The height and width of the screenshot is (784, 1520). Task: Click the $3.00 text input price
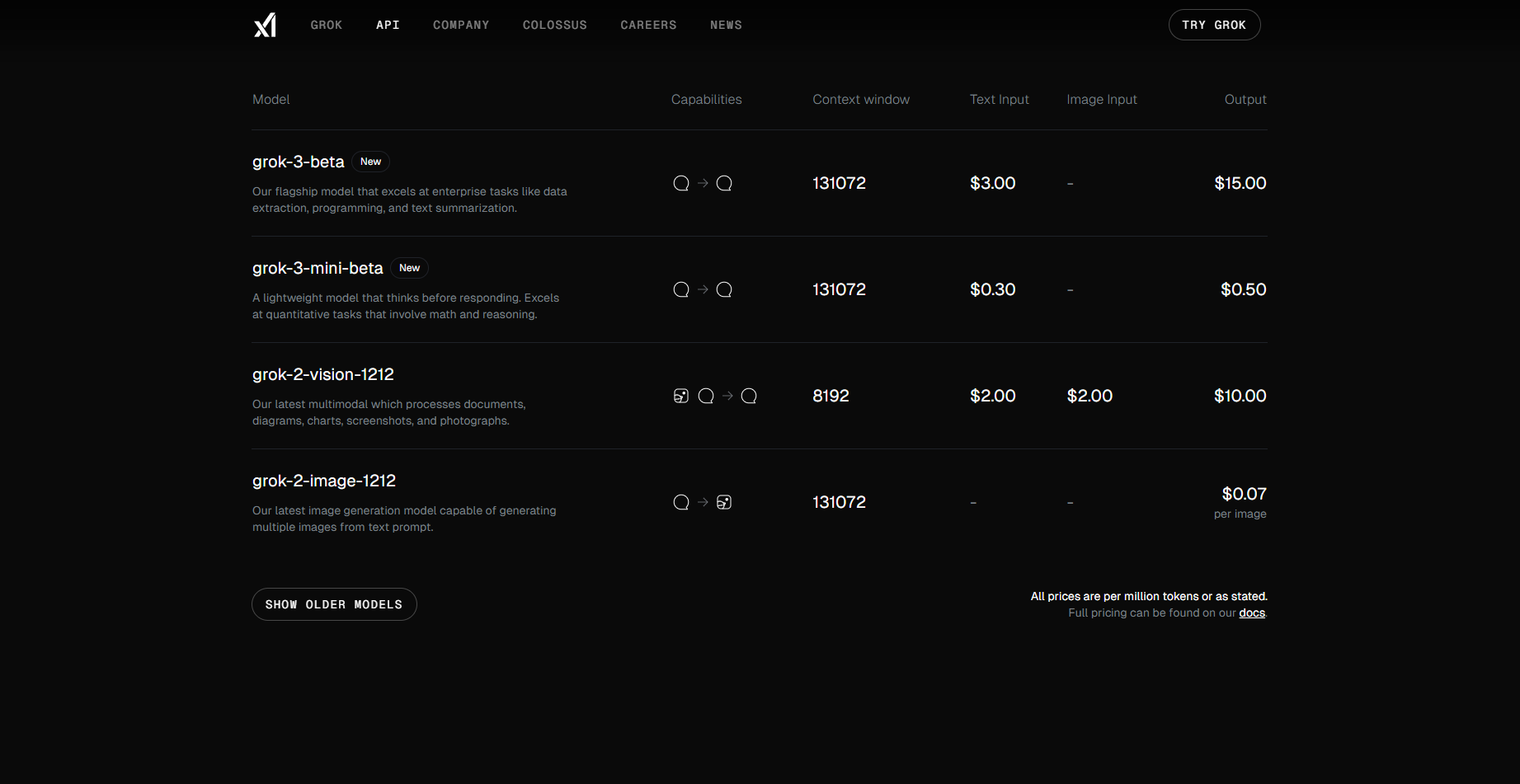[993, 183]
